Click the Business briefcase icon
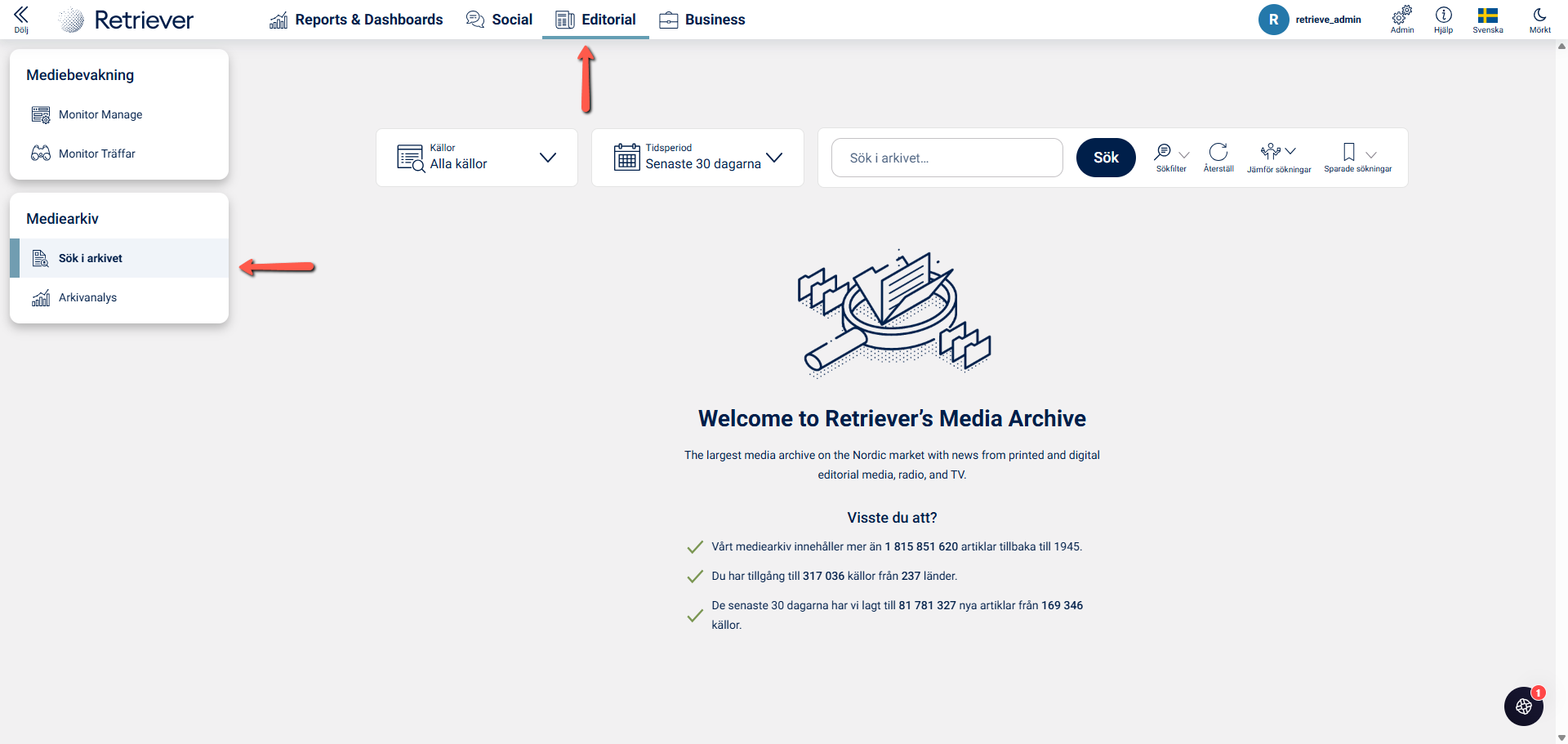The width and height of the screenshot is (1568, 744). (x=669, y=20)
